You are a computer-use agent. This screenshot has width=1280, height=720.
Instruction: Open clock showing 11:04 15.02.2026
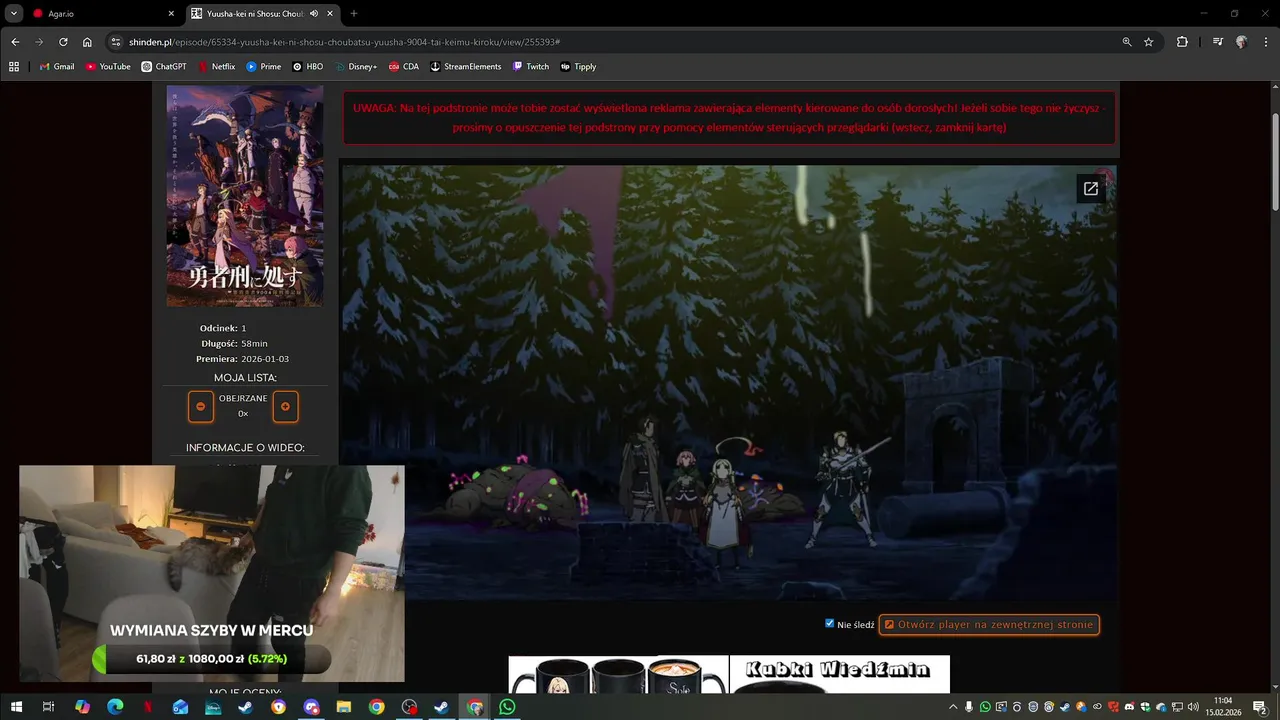click(x=1223, y=707)
